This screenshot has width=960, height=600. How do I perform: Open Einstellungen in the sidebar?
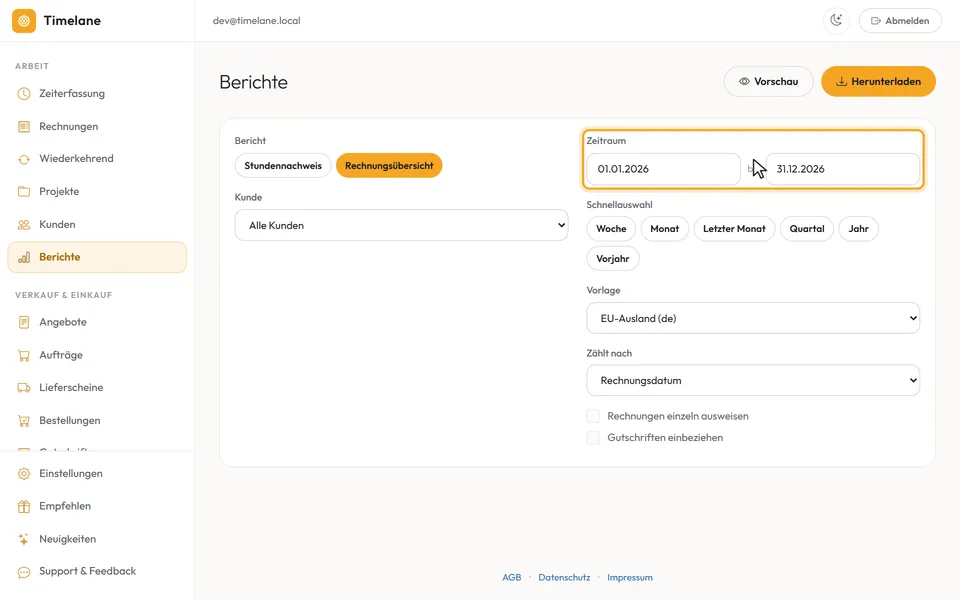click(x=97, y=474)
